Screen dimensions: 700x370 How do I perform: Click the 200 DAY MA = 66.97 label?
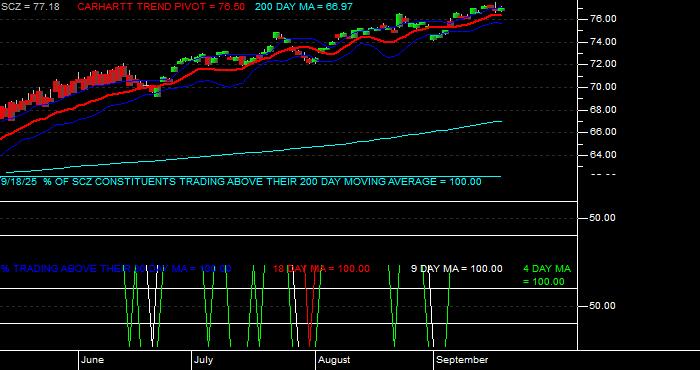click(304, 7)
